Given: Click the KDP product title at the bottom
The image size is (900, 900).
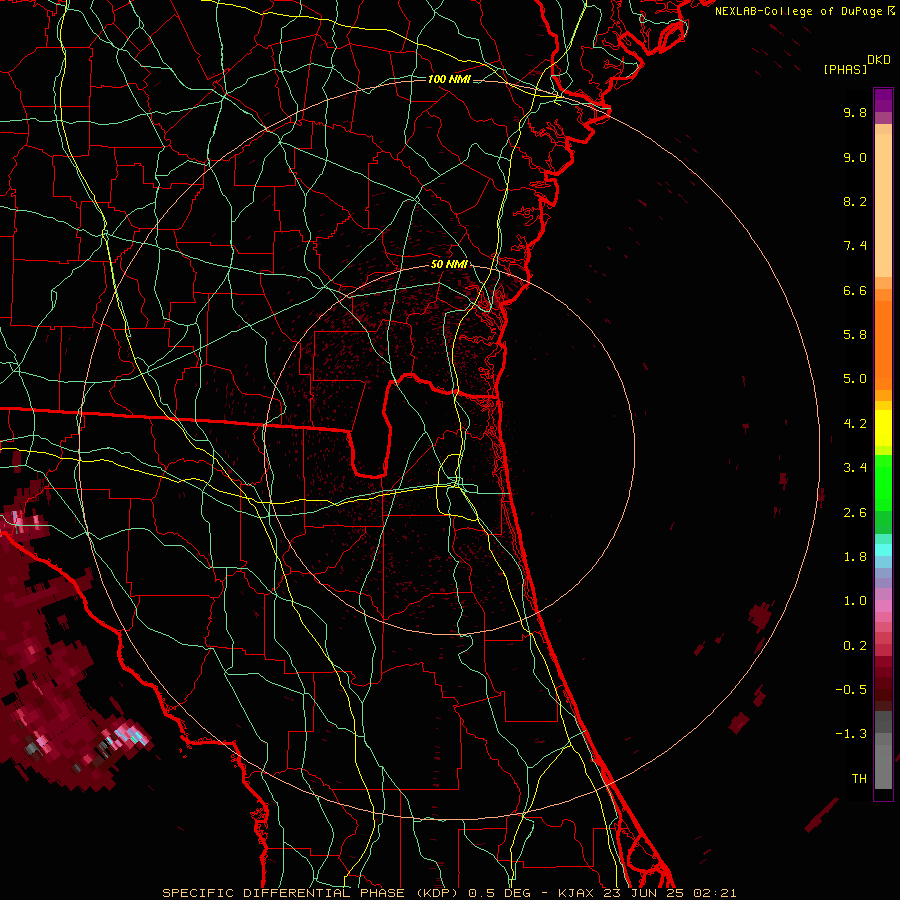Looking at the screenshot, I should pyautogui.click(x=449, y=893).
